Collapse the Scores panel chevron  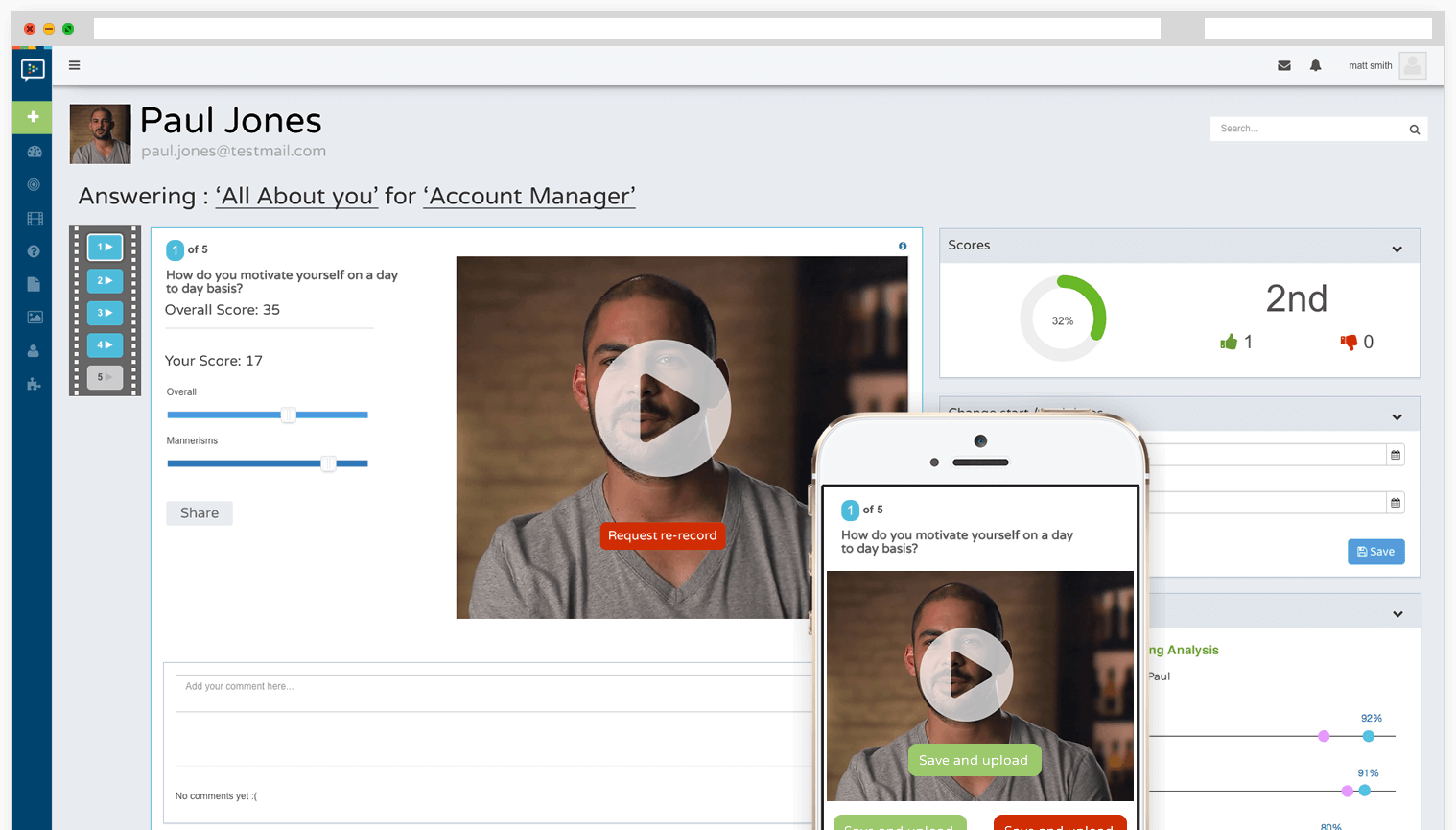[1397, 249]
